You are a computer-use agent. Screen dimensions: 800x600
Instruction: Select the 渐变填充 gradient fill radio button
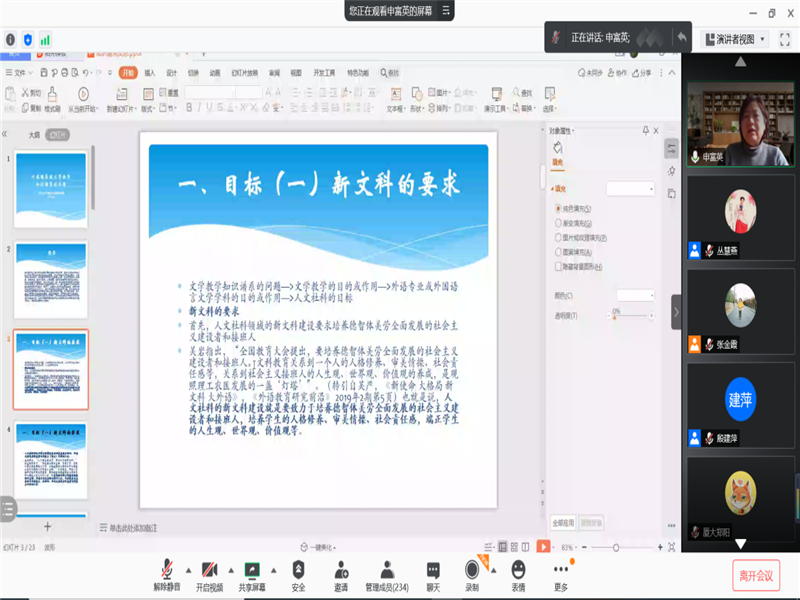pyautogui.click(x=558, y=223)
